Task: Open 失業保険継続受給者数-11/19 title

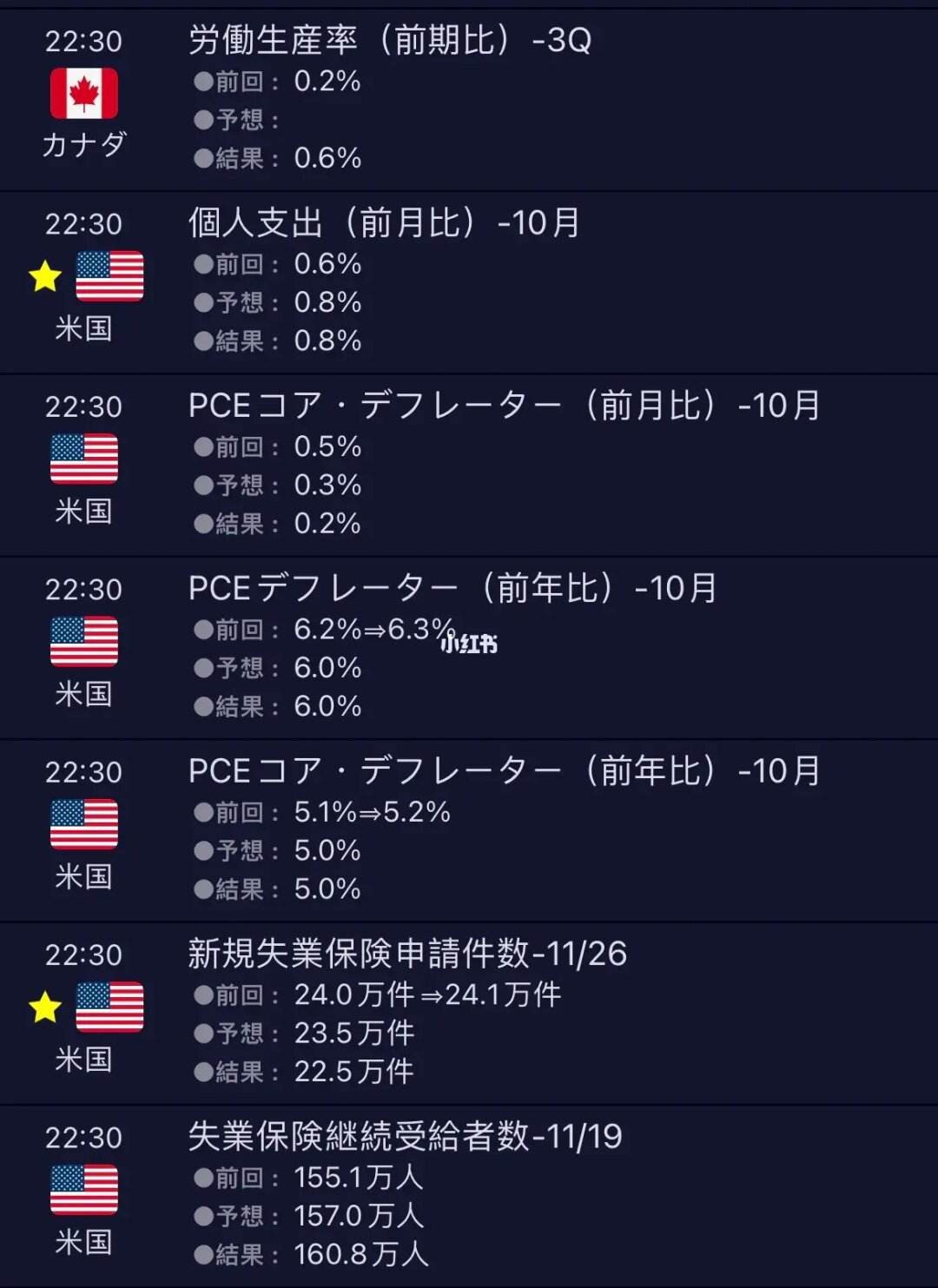Action: [x=406, y=1136]
